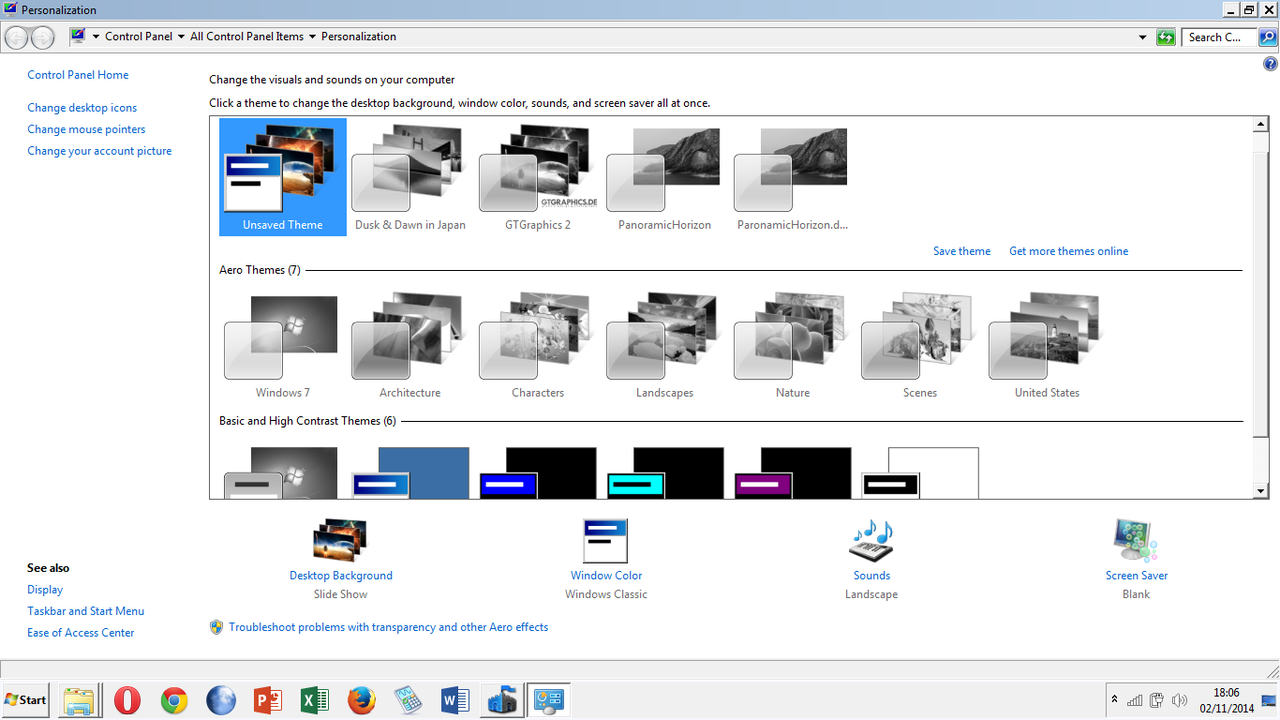Open Windows Explorer from the taskbar

[x=78, y=700]
